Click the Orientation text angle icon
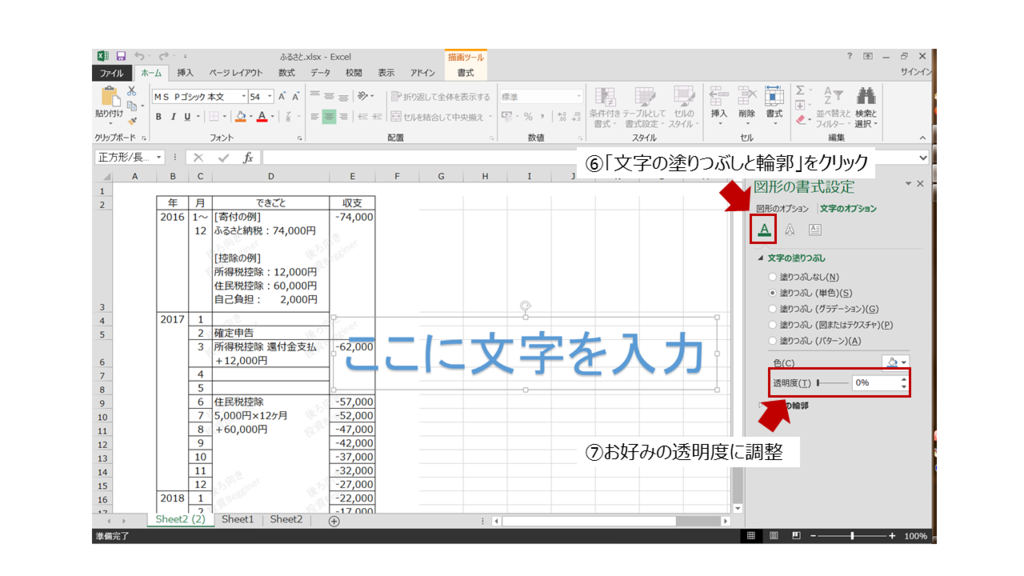Image resolution: width=1024 pixels, height=576 pixels. pyautogui.click(x=363, y=96)
